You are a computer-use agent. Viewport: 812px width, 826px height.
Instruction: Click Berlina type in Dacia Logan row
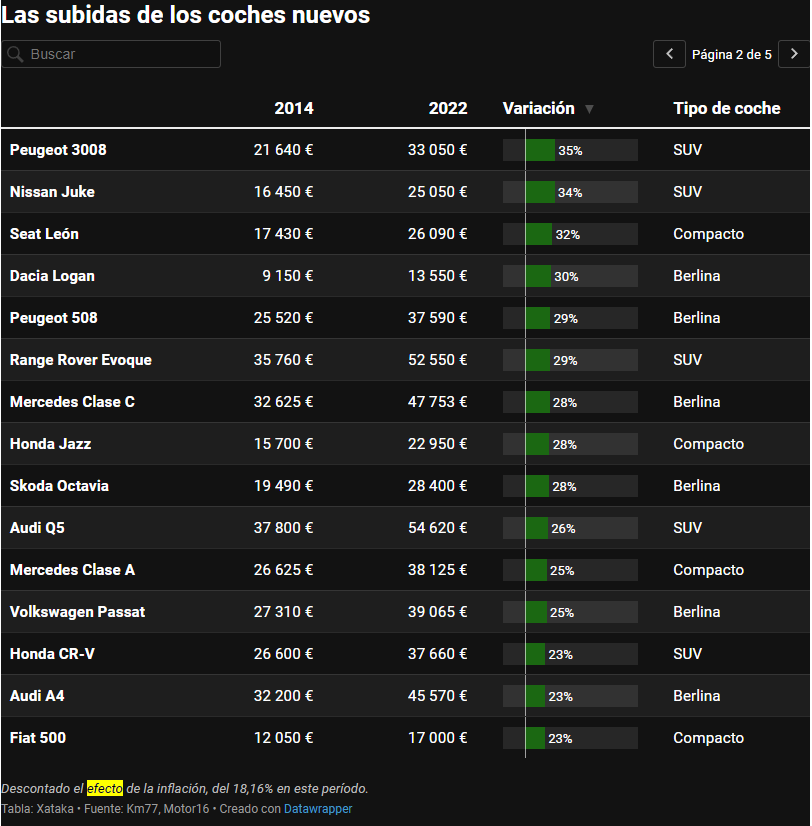click(697, 276)
